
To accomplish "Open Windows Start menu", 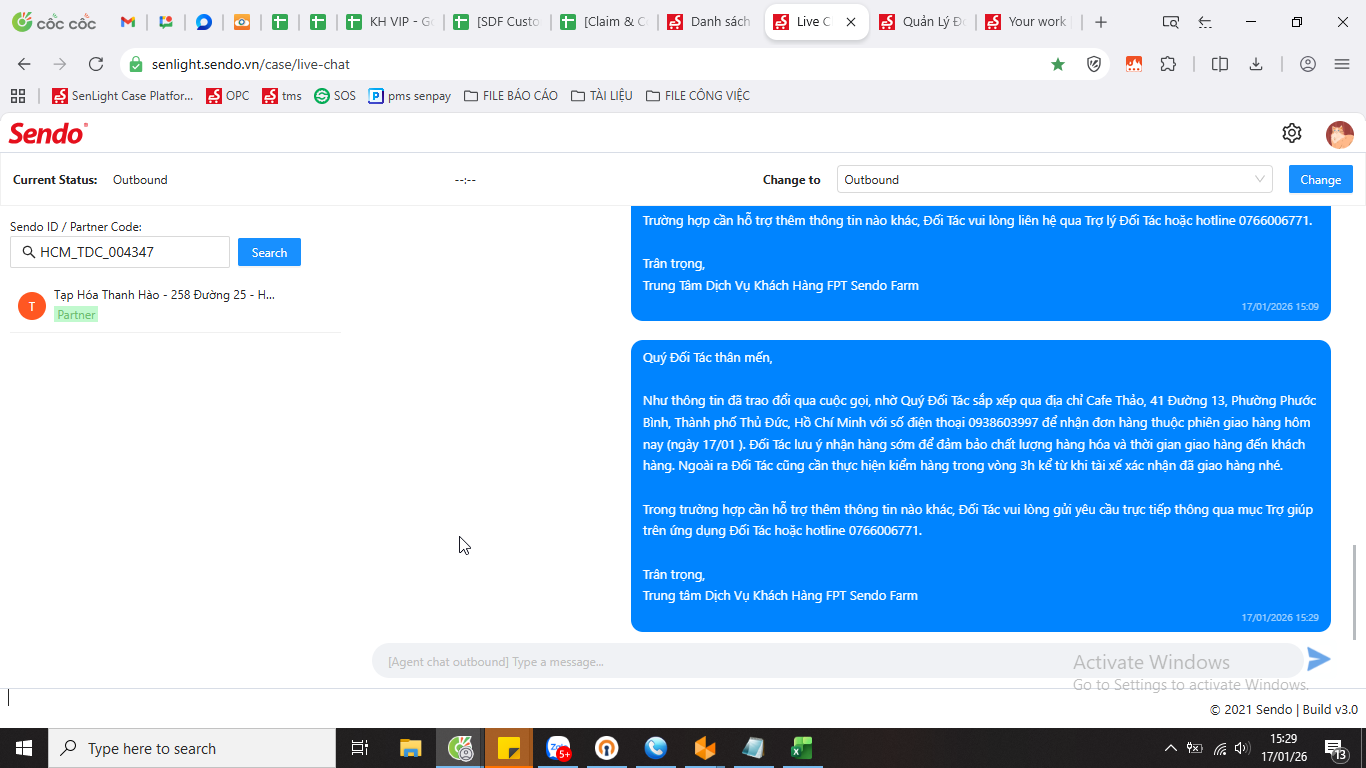I will [24, 748].
